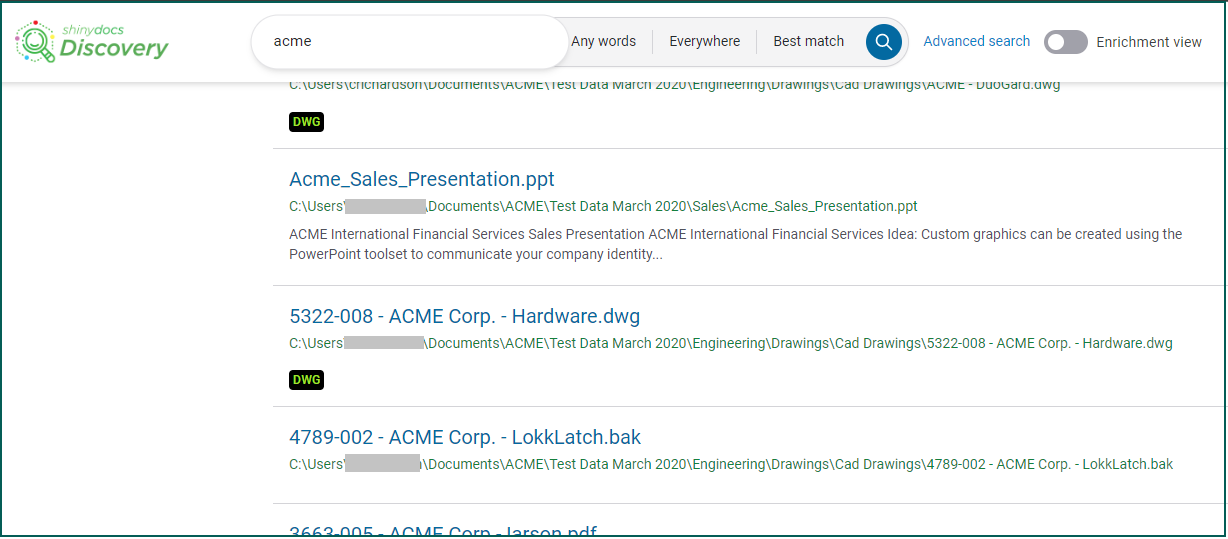Open the Best match sort dropdown
The width and height of the screenshot is (1228, 539).
point(808,42)
